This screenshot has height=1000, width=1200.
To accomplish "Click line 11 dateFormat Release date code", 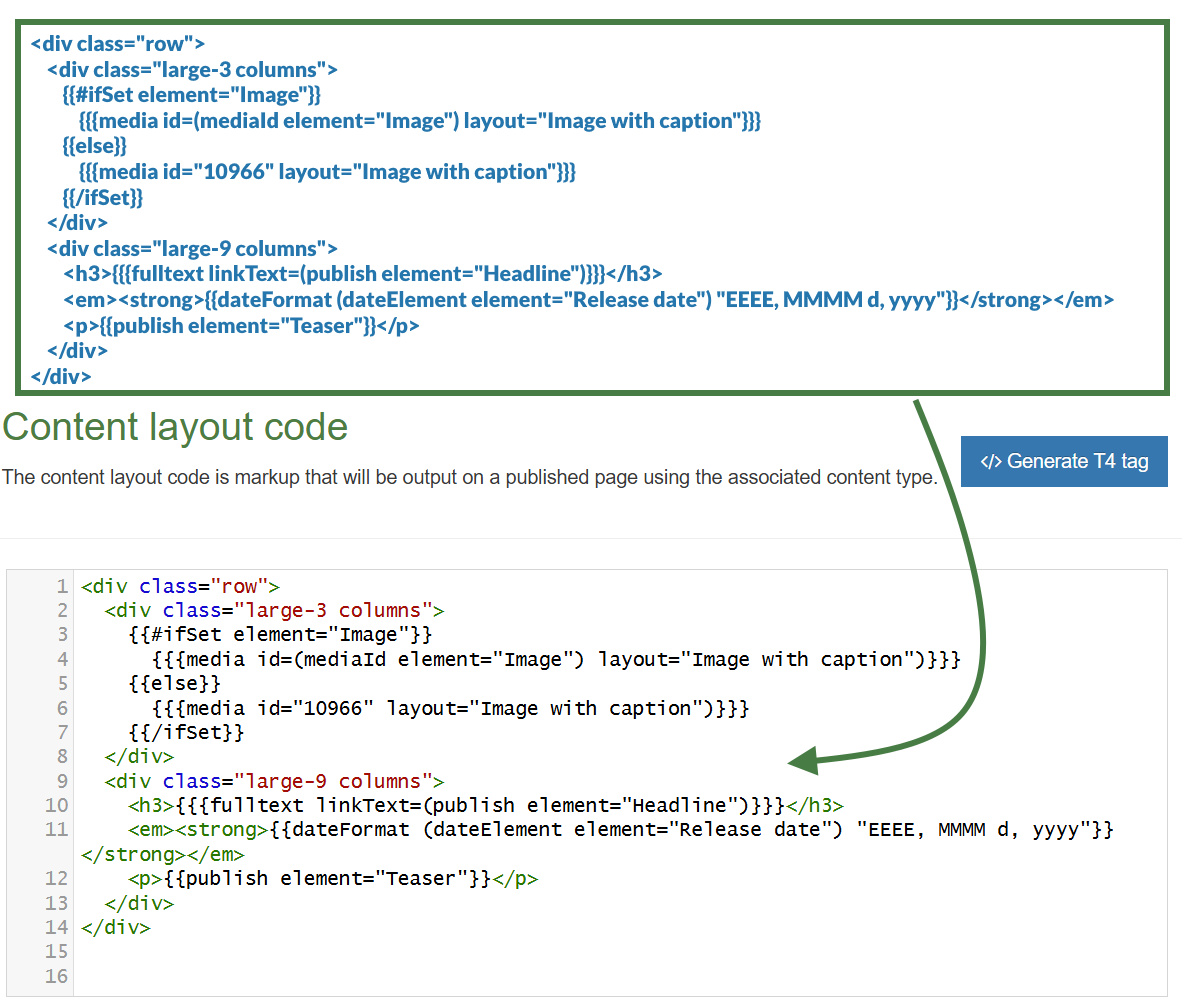I will 620,830.
